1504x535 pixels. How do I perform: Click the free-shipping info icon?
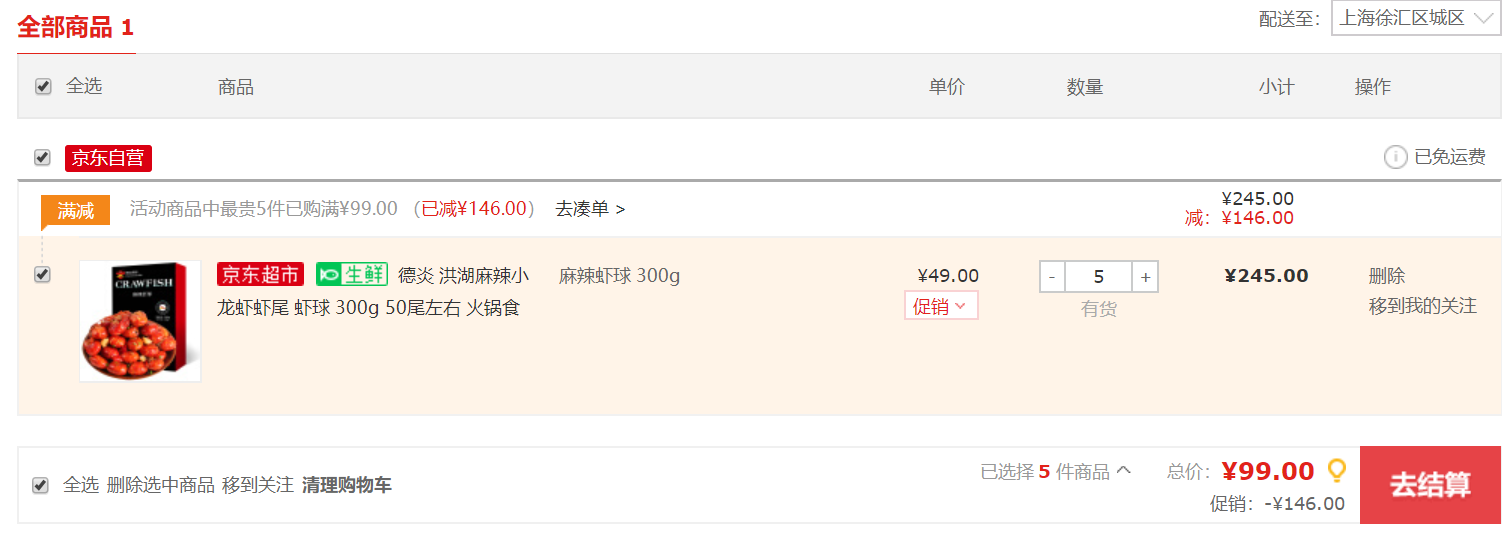[x=1395, y=157]
